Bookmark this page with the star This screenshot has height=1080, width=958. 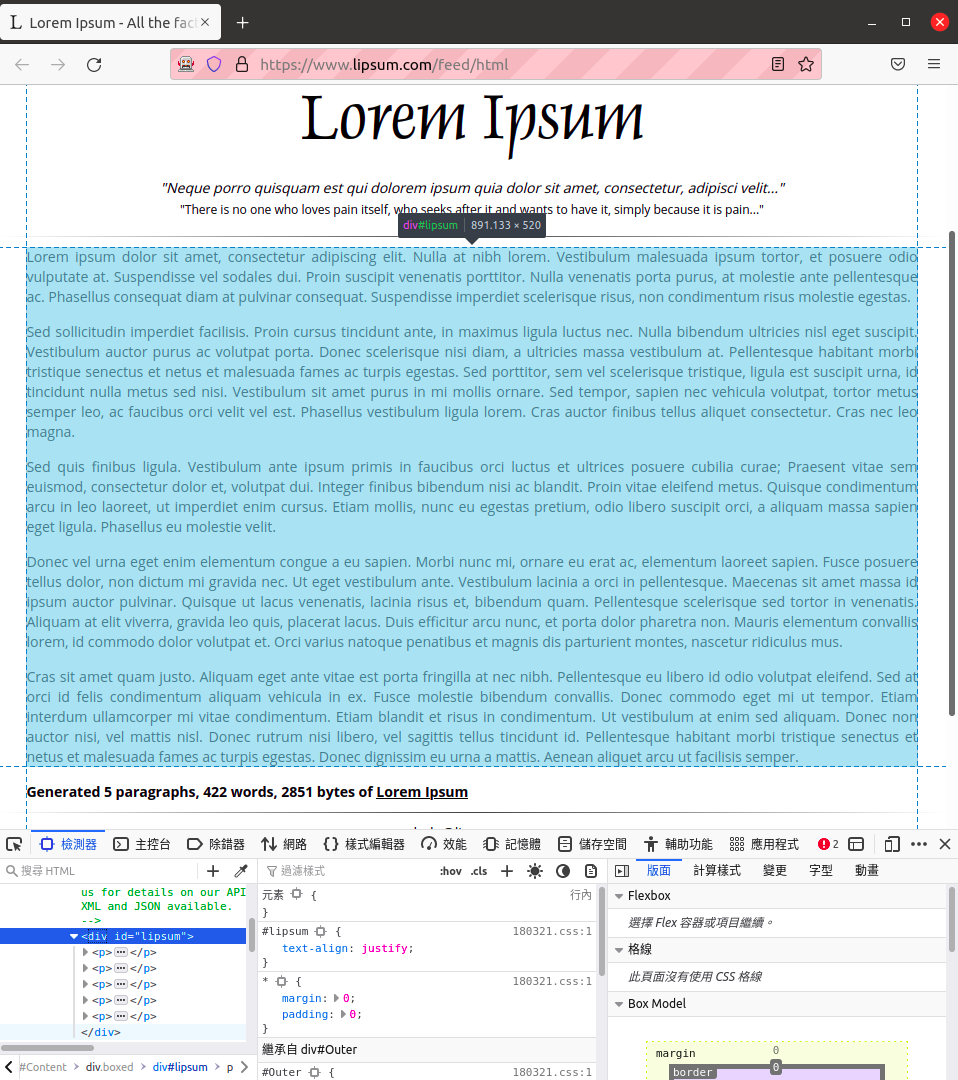(806, 64)
